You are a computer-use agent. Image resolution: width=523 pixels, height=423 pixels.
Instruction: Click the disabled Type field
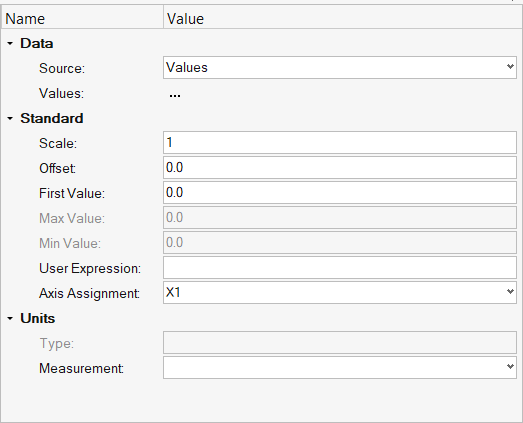340,343
